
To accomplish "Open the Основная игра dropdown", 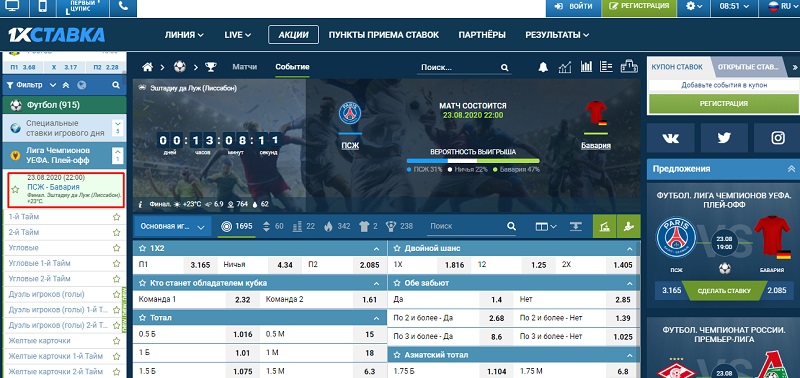I will coord(172,226).
